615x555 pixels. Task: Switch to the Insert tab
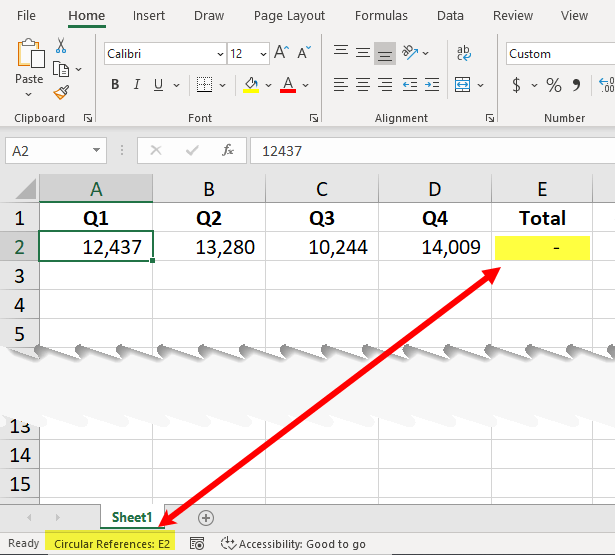(149, 16)
